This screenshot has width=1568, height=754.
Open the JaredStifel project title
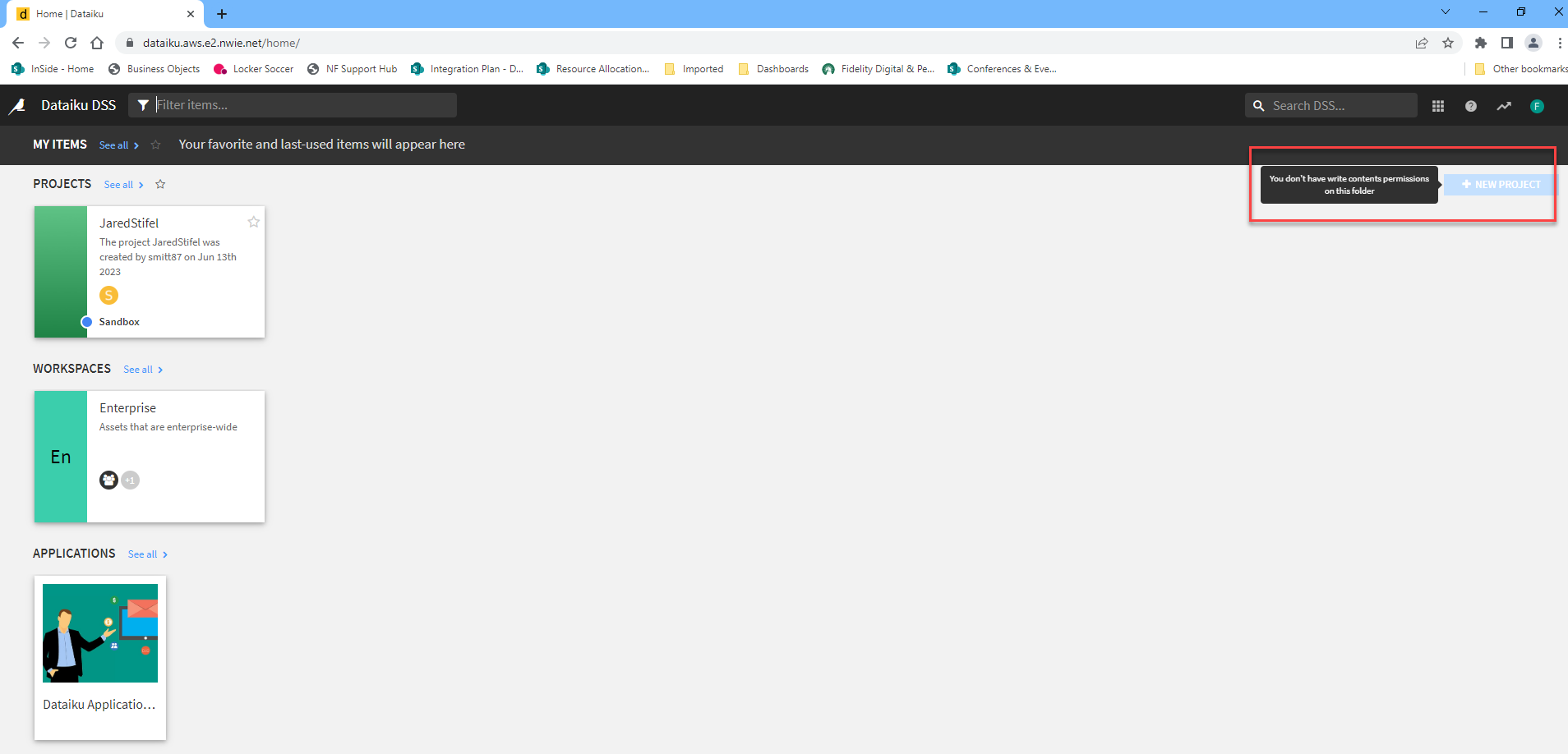pyautogui.click(x=129, y=223)
